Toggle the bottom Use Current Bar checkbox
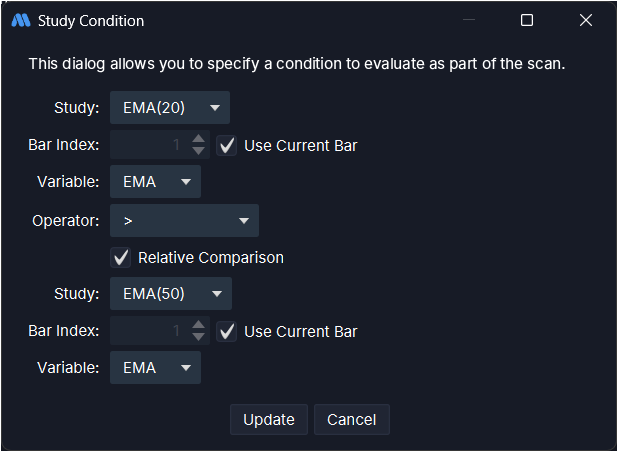Image resolution: width=618 pixels, height=452 pixels. [x=228, y=331]
